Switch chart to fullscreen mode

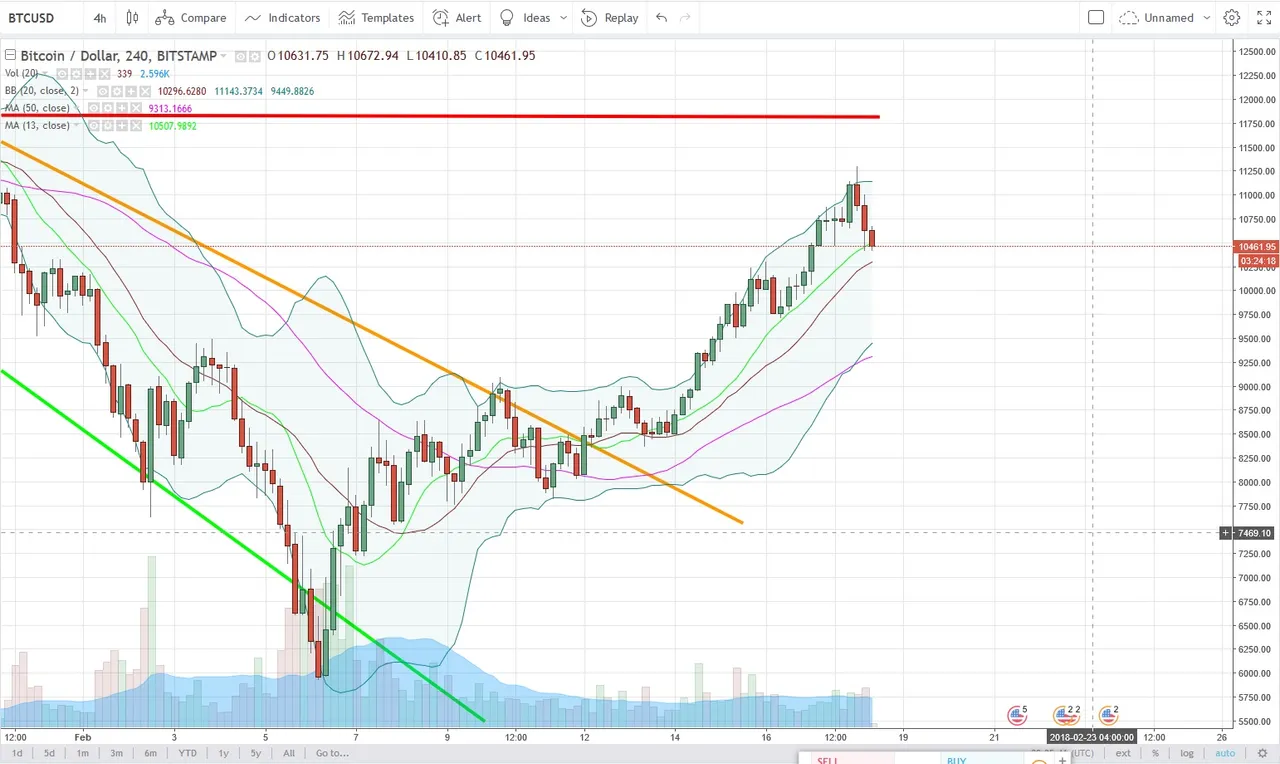tap(1264, 17)
